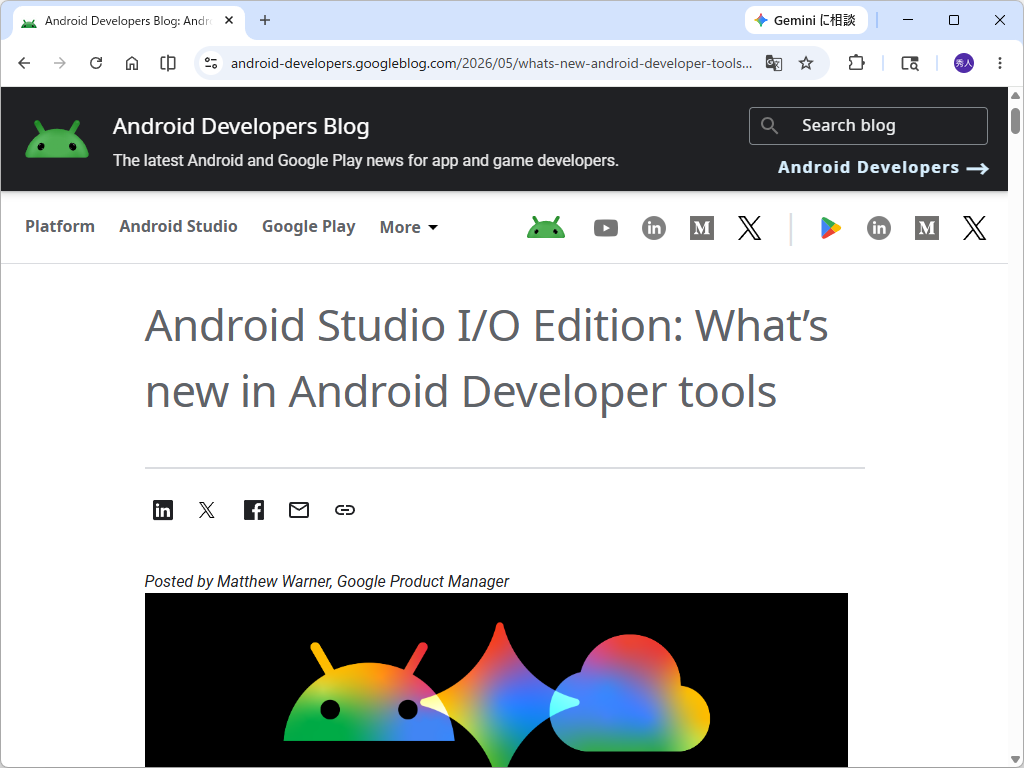
Task: Open the user profile avatar
Action: [964, 63]
